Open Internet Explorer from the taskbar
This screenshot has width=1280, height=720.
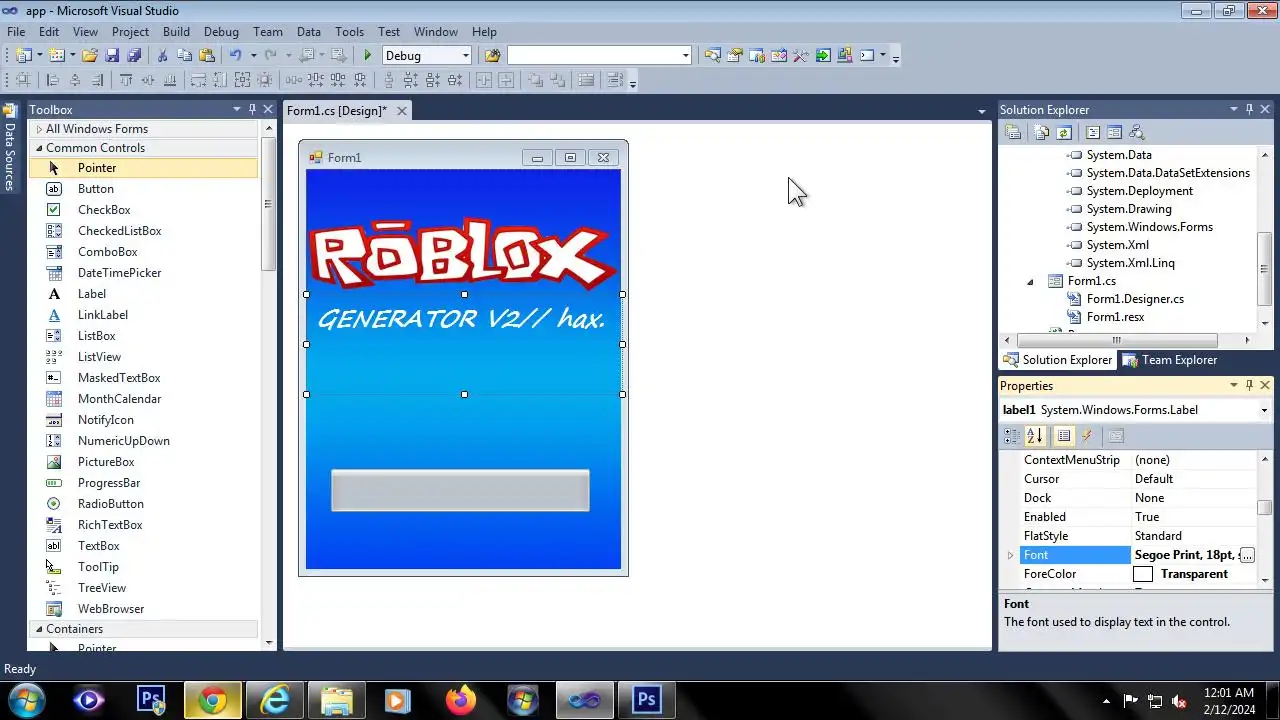274,701
